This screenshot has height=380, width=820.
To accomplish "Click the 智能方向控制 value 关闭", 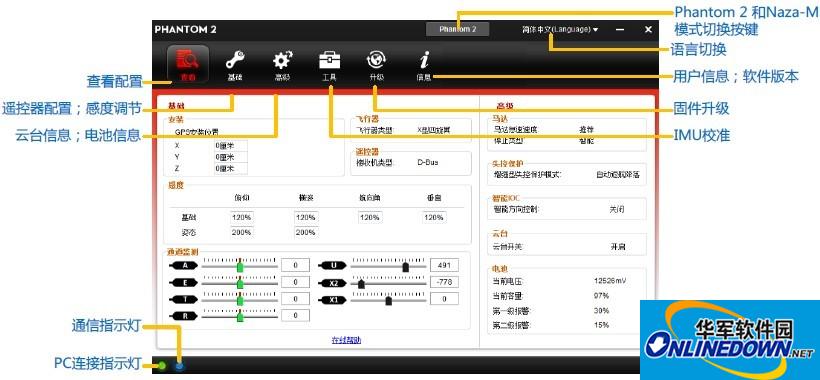I will 617,210.
